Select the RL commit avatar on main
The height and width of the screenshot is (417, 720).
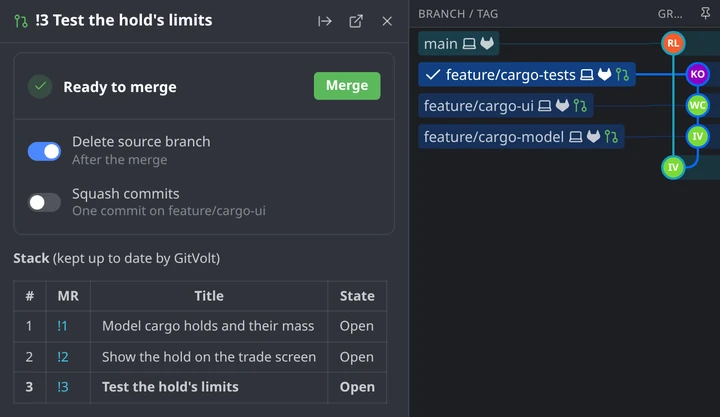[x=673, y=43]
